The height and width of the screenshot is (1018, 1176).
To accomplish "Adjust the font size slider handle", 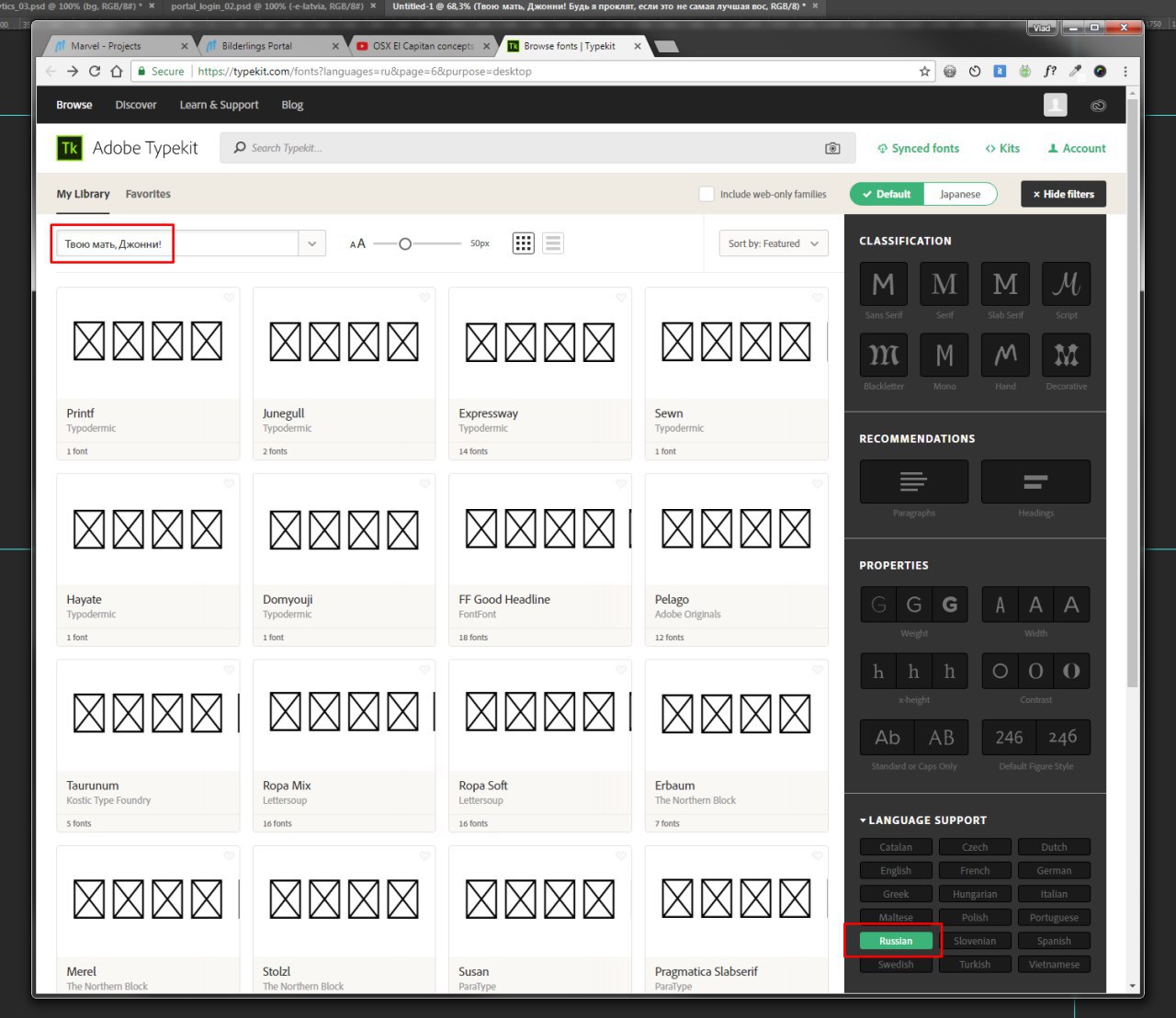I will pos(404,243).
